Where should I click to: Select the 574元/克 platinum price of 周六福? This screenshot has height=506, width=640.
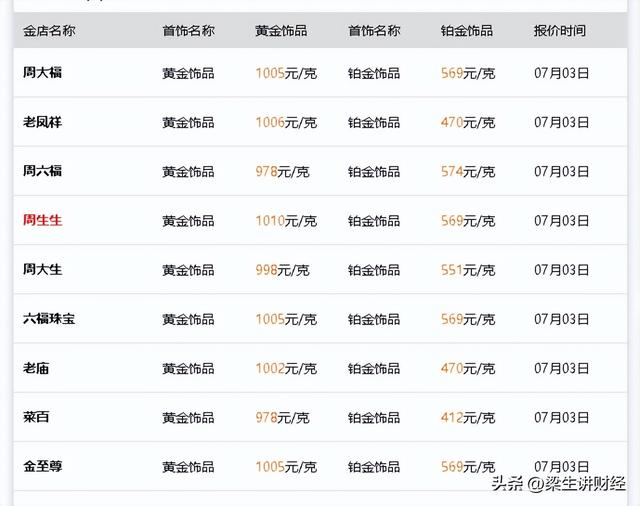pos(468,171)
